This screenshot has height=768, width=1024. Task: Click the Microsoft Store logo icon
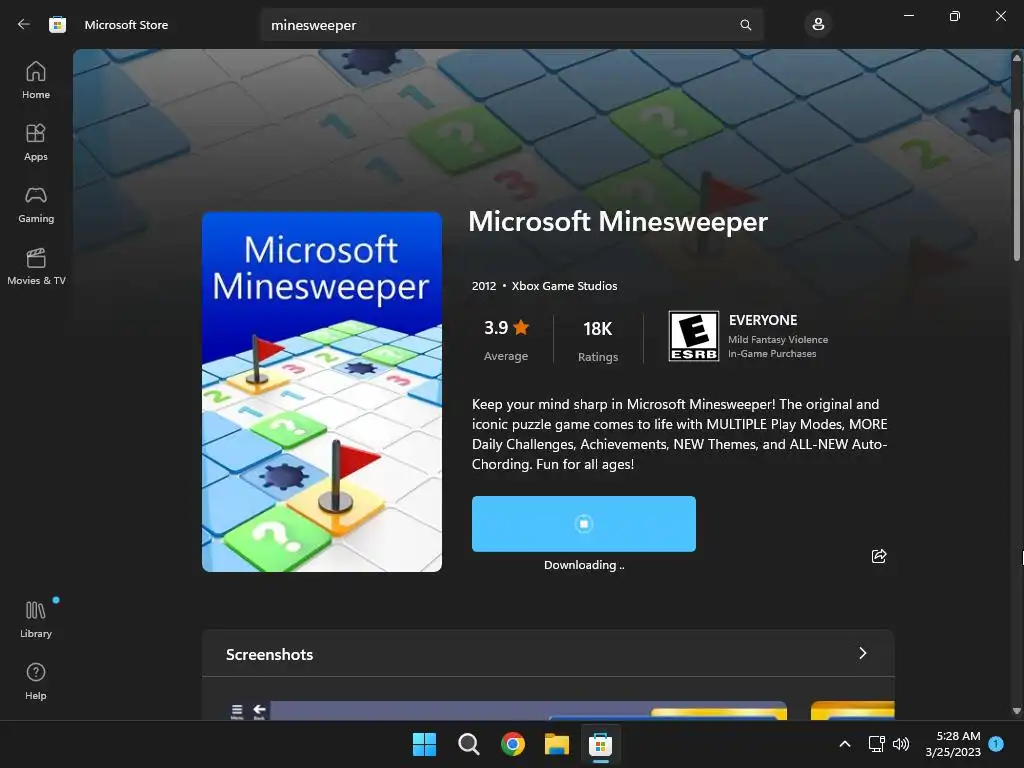pyautogui.click(x=57, y=25)
